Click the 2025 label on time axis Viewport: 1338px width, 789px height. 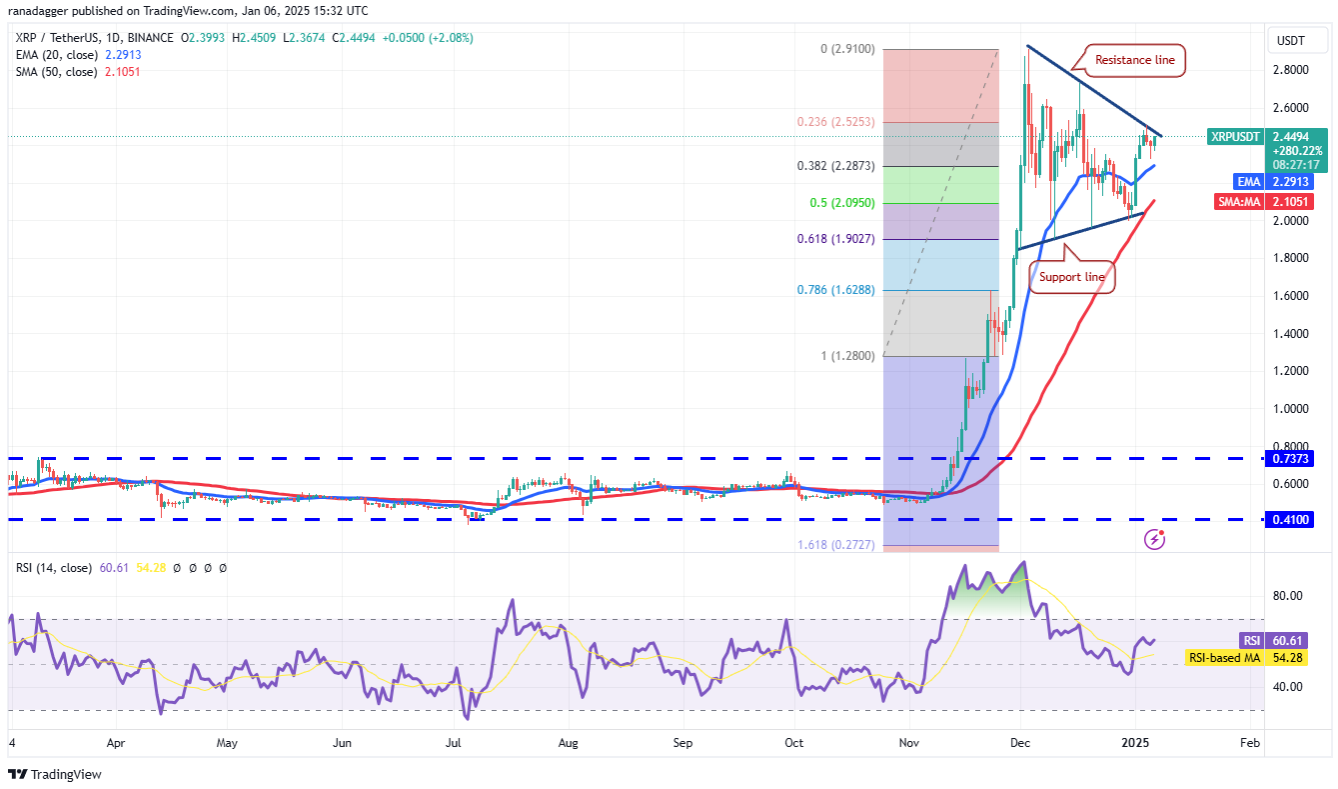coord(1134,744)
